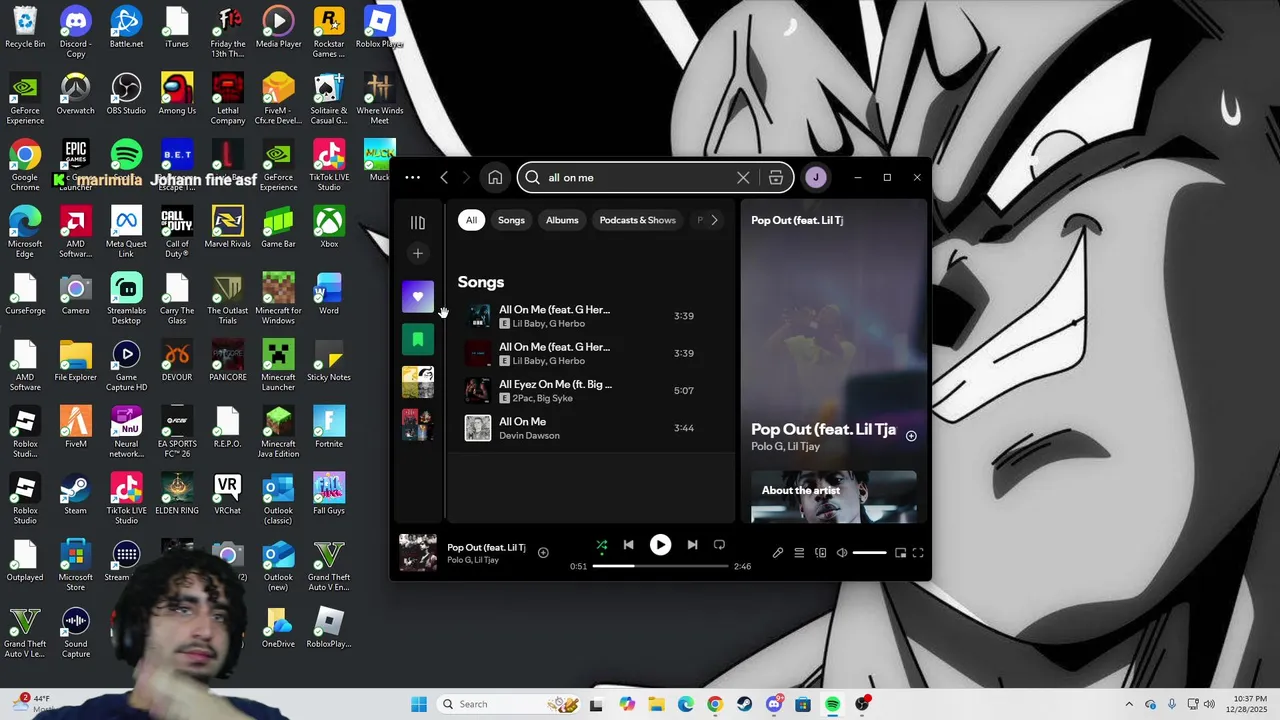Switch Spotify to full screen
Viewport: 1280px width, 720px height.
click(918, 553)
